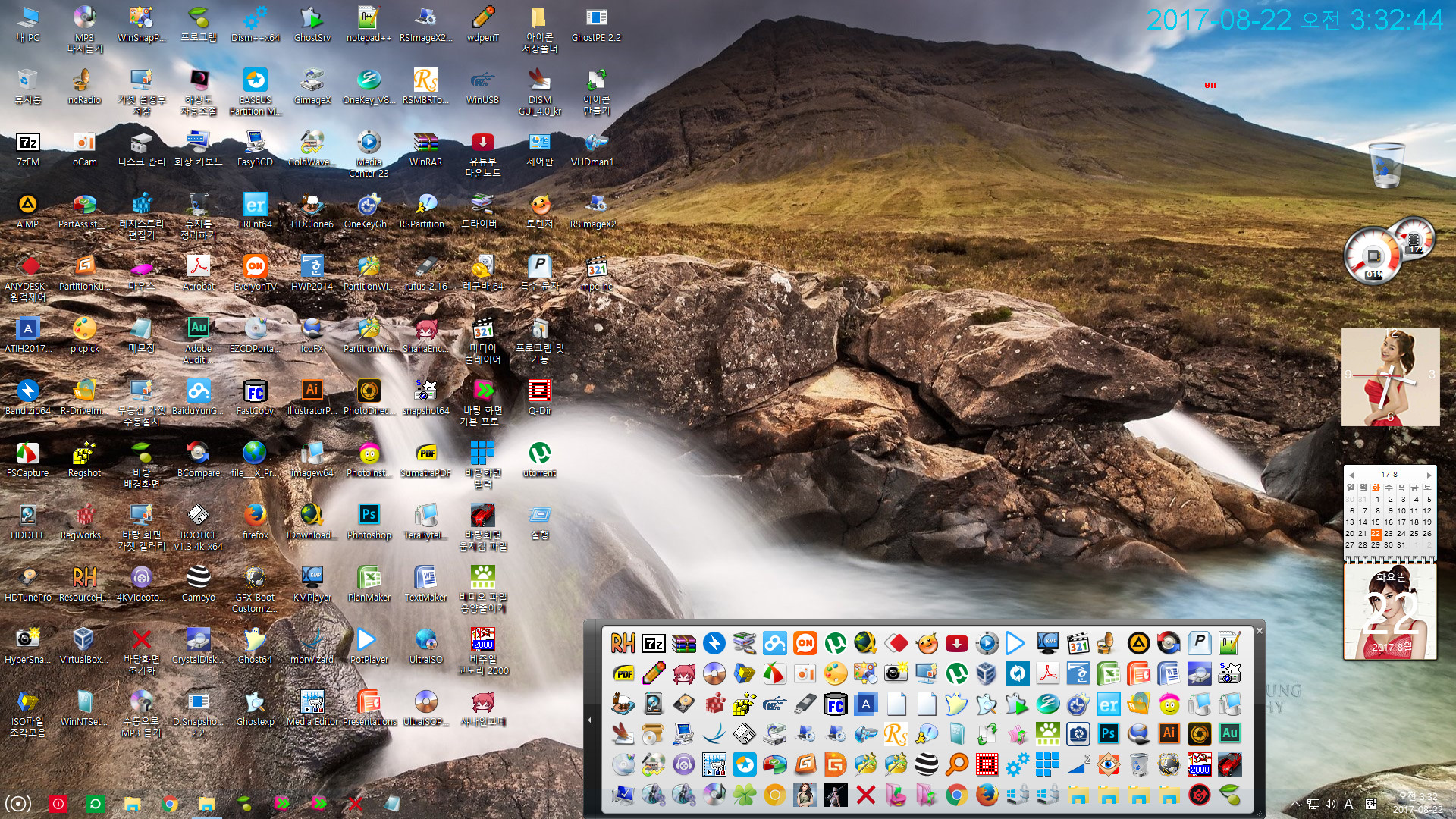Open blue 'er' icon in launcher panel

(1108, 704)
